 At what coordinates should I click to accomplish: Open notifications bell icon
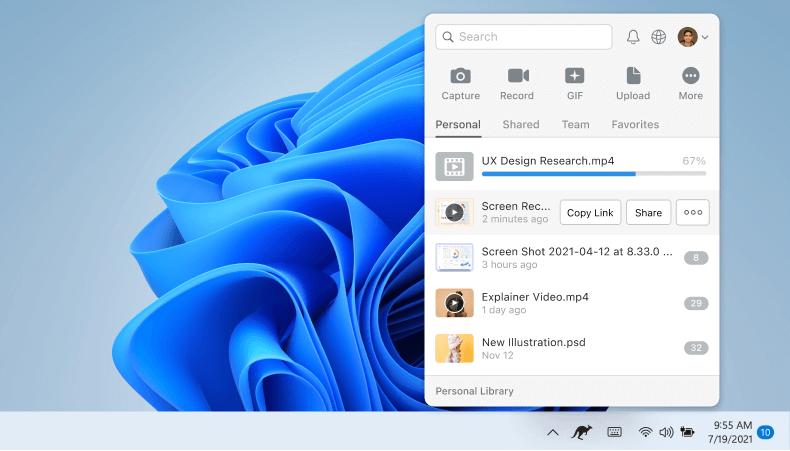[x=633, y=37]
